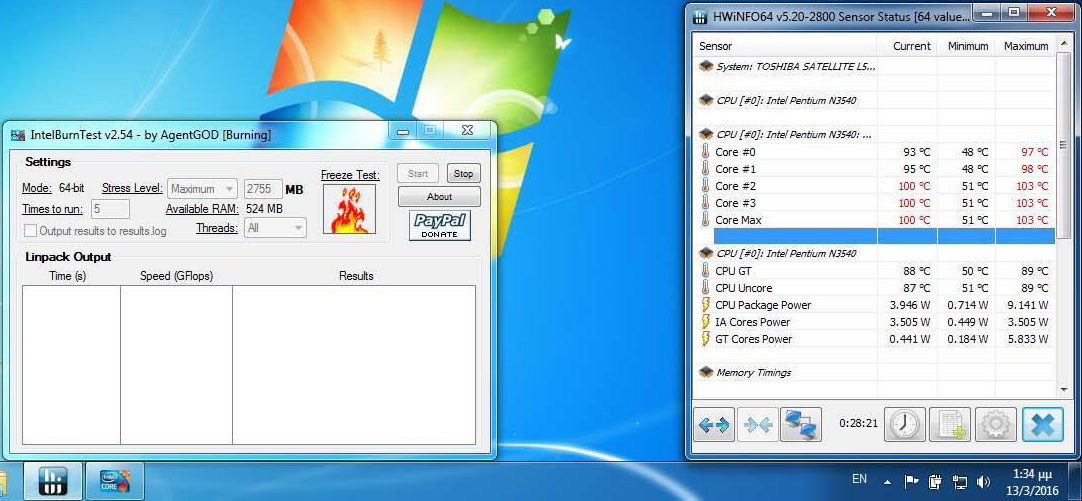Select the Core Max thermometer icon
1082x501 pixels.
705,220
